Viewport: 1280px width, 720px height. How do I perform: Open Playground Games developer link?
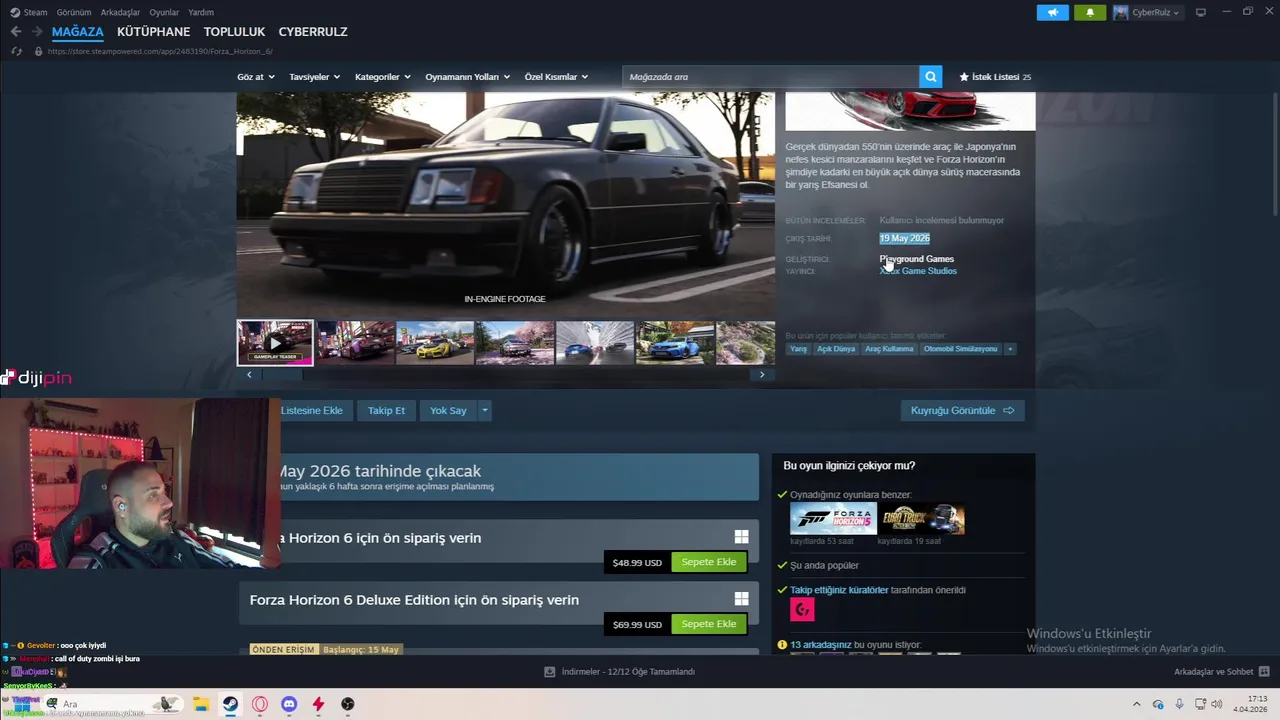pyautogui.click(x=917, y=259)
